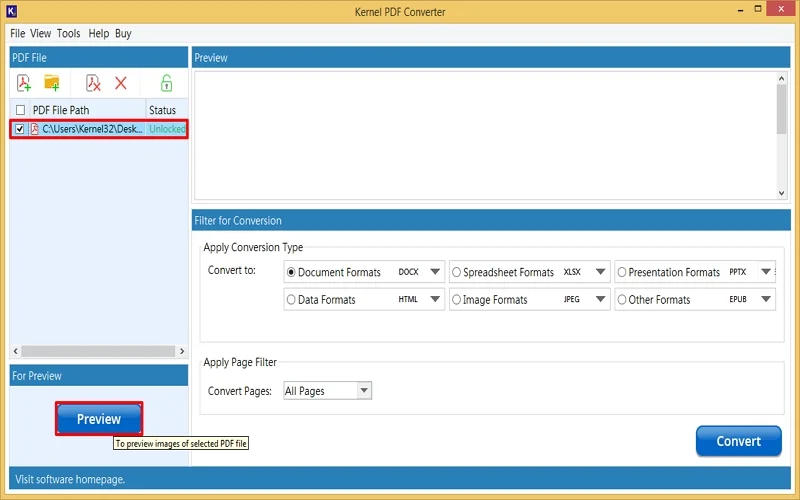Click the file list horizontal scrollbar thumb
Screen dimensions: 800x500
point(98,351)
